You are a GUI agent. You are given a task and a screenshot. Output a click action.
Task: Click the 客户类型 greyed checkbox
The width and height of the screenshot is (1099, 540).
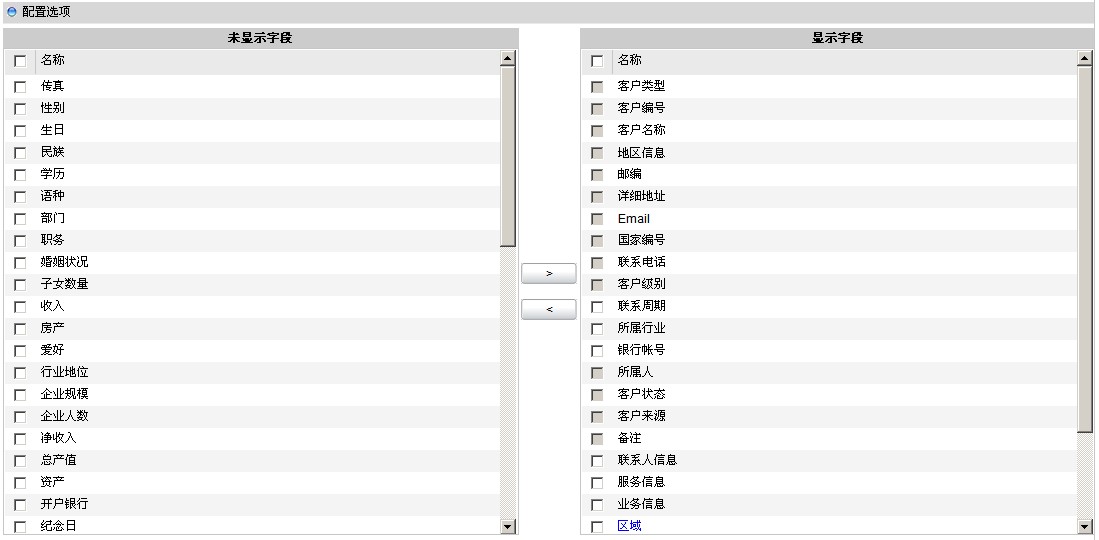pyautogui.click(x=596, y=87)
